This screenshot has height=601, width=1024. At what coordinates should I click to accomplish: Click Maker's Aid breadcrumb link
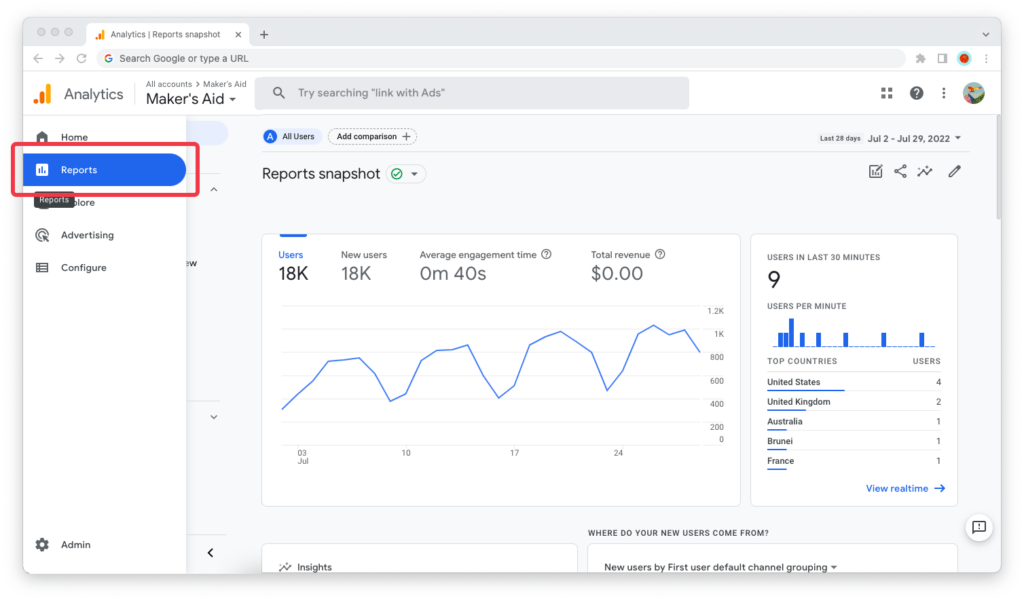click(225, 84)
